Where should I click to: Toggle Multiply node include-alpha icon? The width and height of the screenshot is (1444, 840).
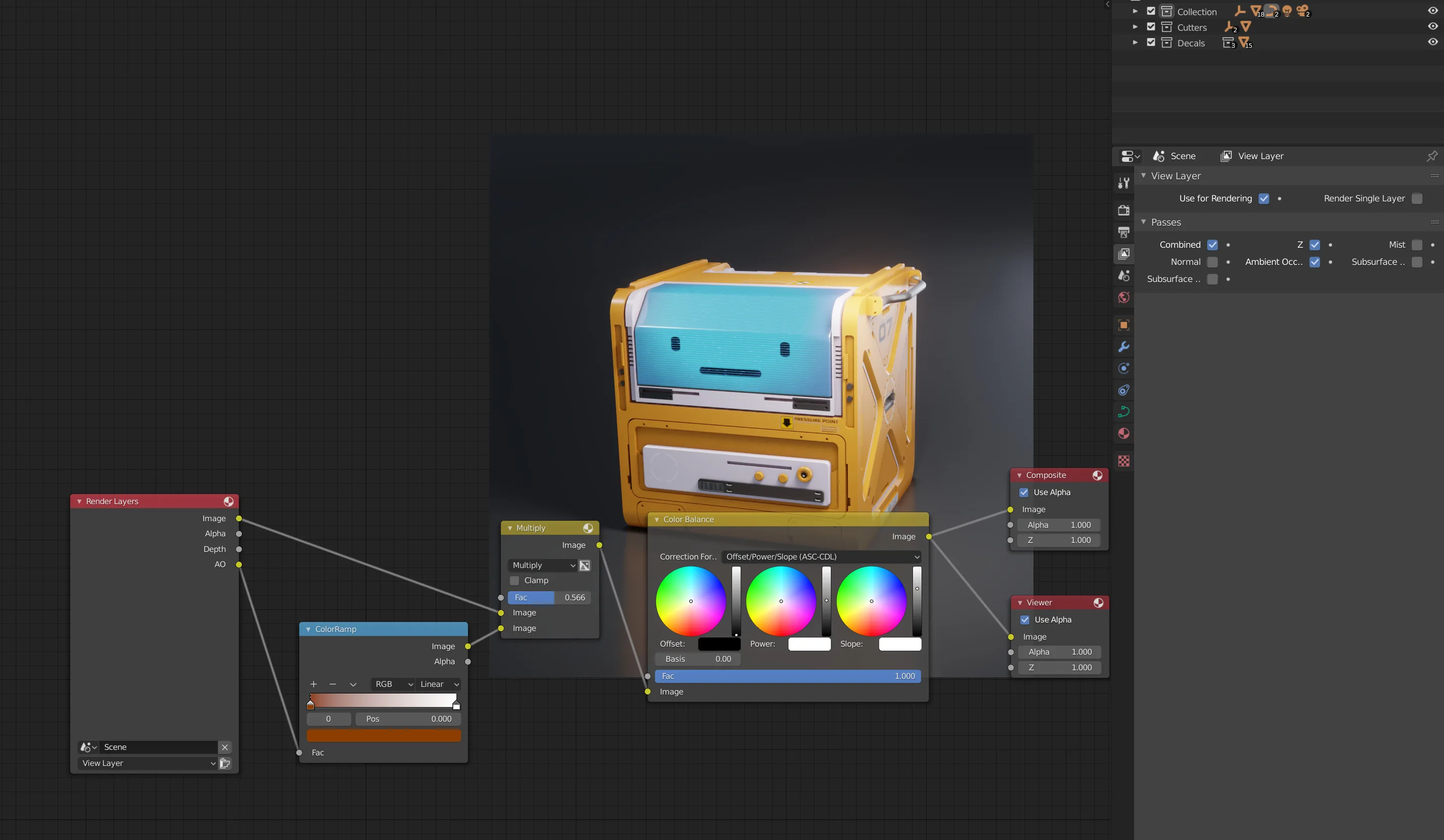click(x=584, y=566)
